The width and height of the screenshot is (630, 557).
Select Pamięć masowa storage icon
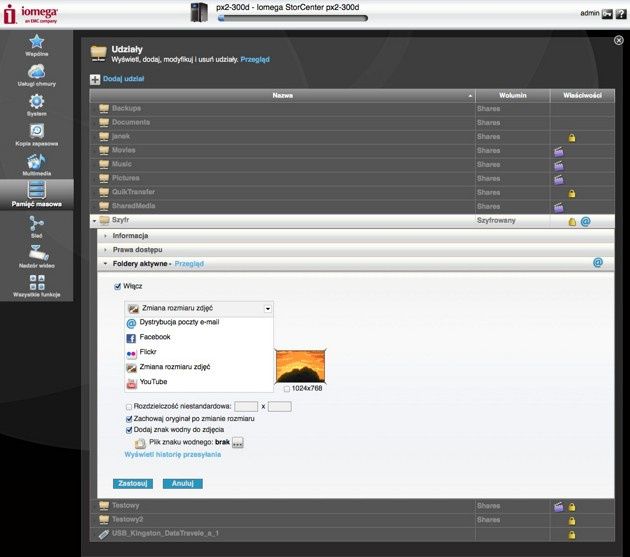point(37,190)
